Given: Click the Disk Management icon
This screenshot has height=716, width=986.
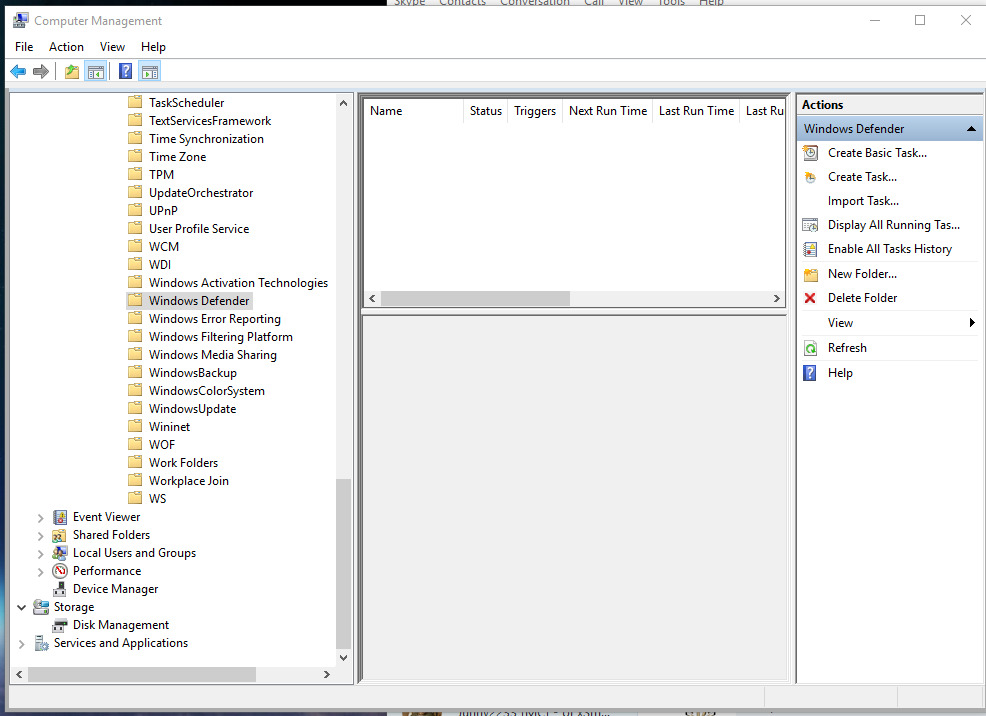Looking at the screenshot, I should pos(60,625).
